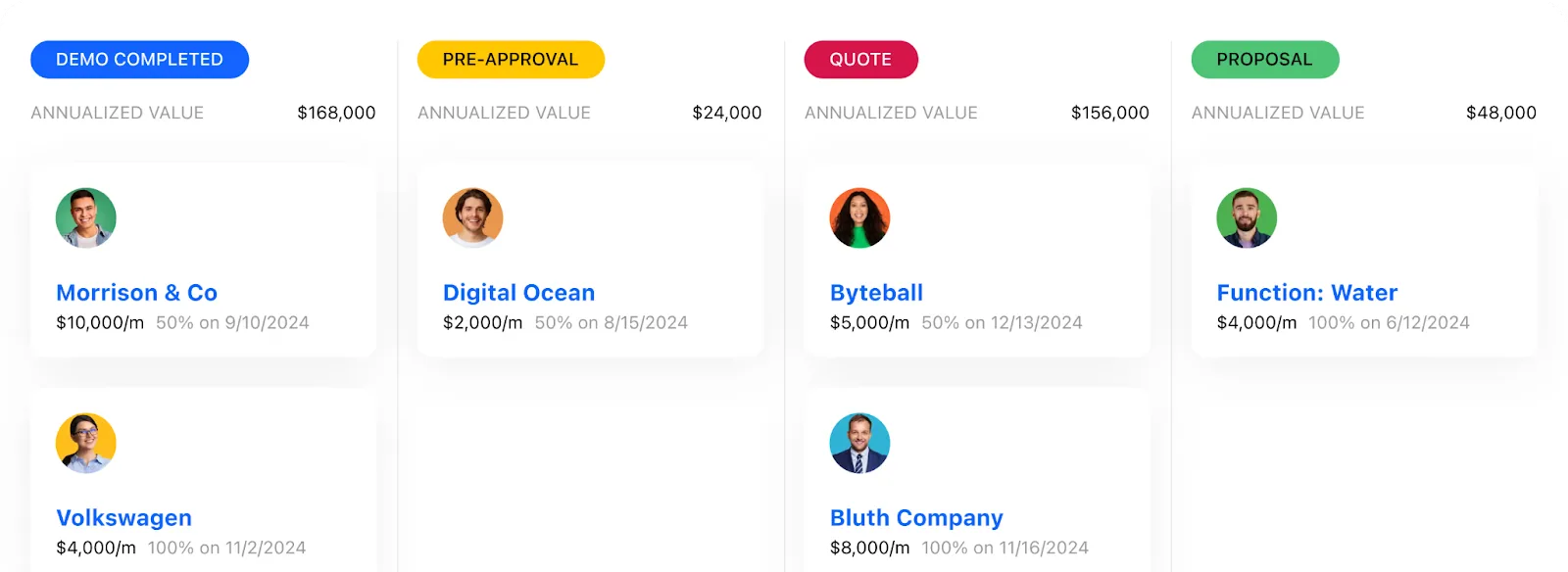Click the $168,000 annualized value
This screenshot has width=1568, height=572.
[x=336, y=113]
